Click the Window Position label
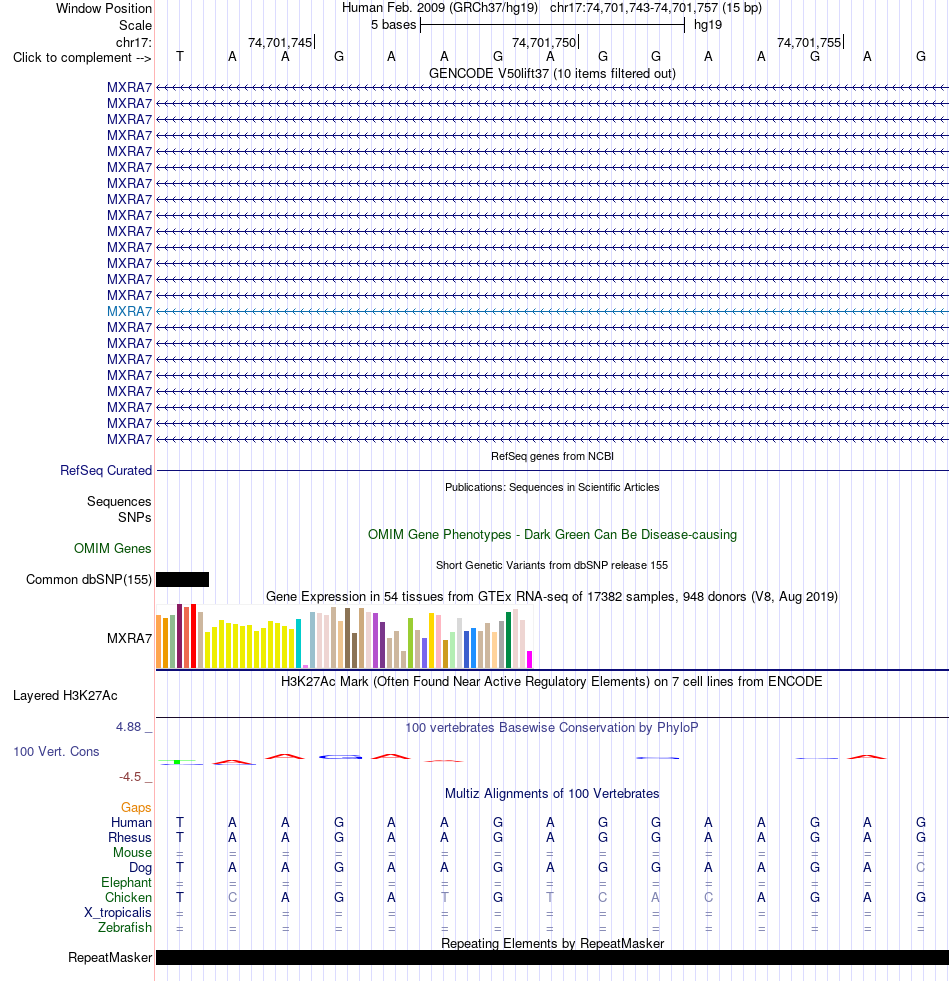Viewport: 950px width, 981px height. tap(104, 9)
